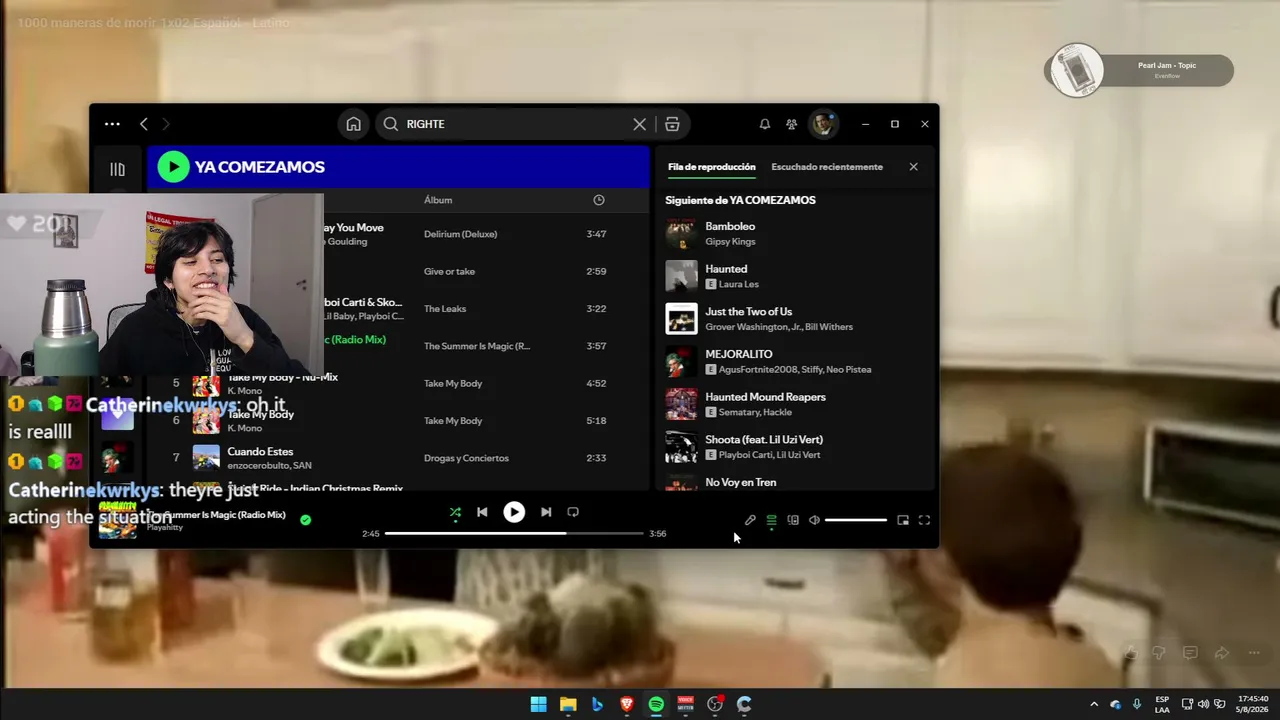Switch to Spotify taskbar icon
This screenshot has height=720, width=1280.
(656, 704)
